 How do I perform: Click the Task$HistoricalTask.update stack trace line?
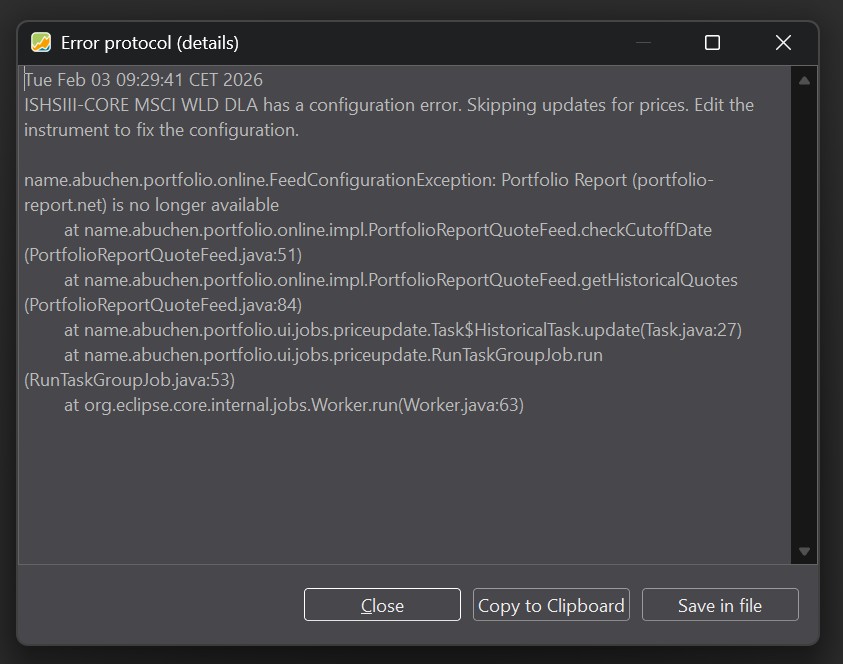[402, 330]
